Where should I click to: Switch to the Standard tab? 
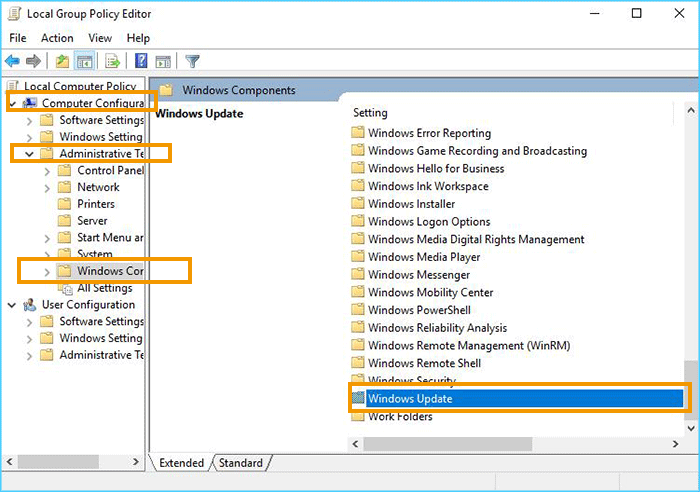[241, 463]
